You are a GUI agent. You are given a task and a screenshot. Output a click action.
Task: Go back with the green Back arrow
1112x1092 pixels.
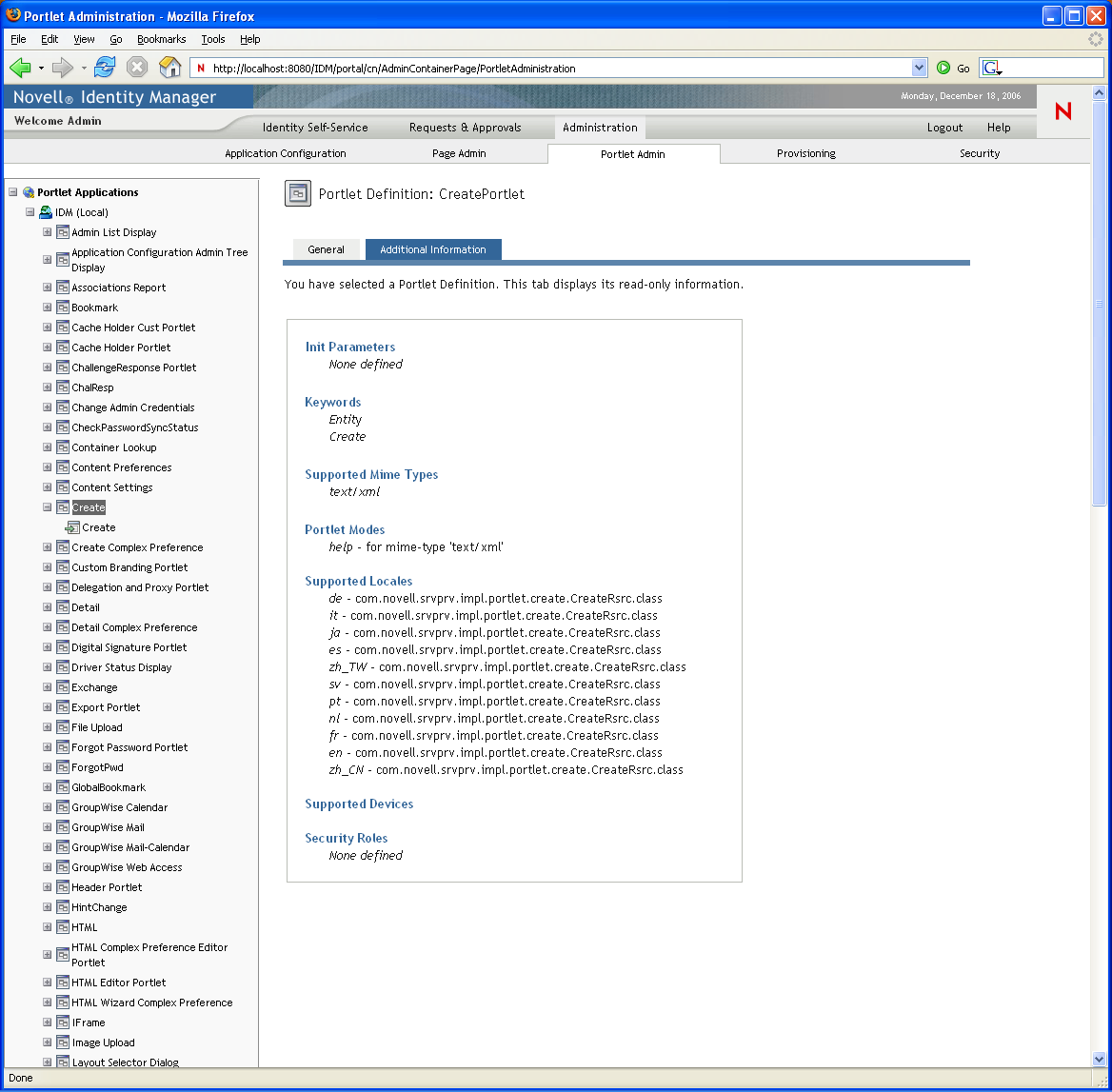[20, 69]
